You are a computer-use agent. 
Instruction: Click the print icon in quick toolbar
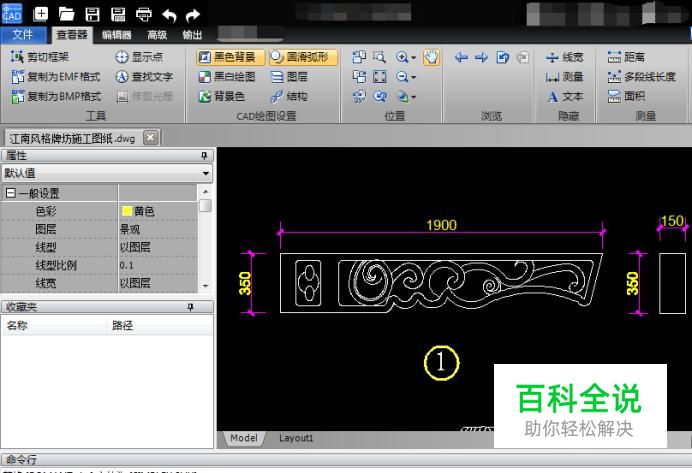(x=143, y=14)
